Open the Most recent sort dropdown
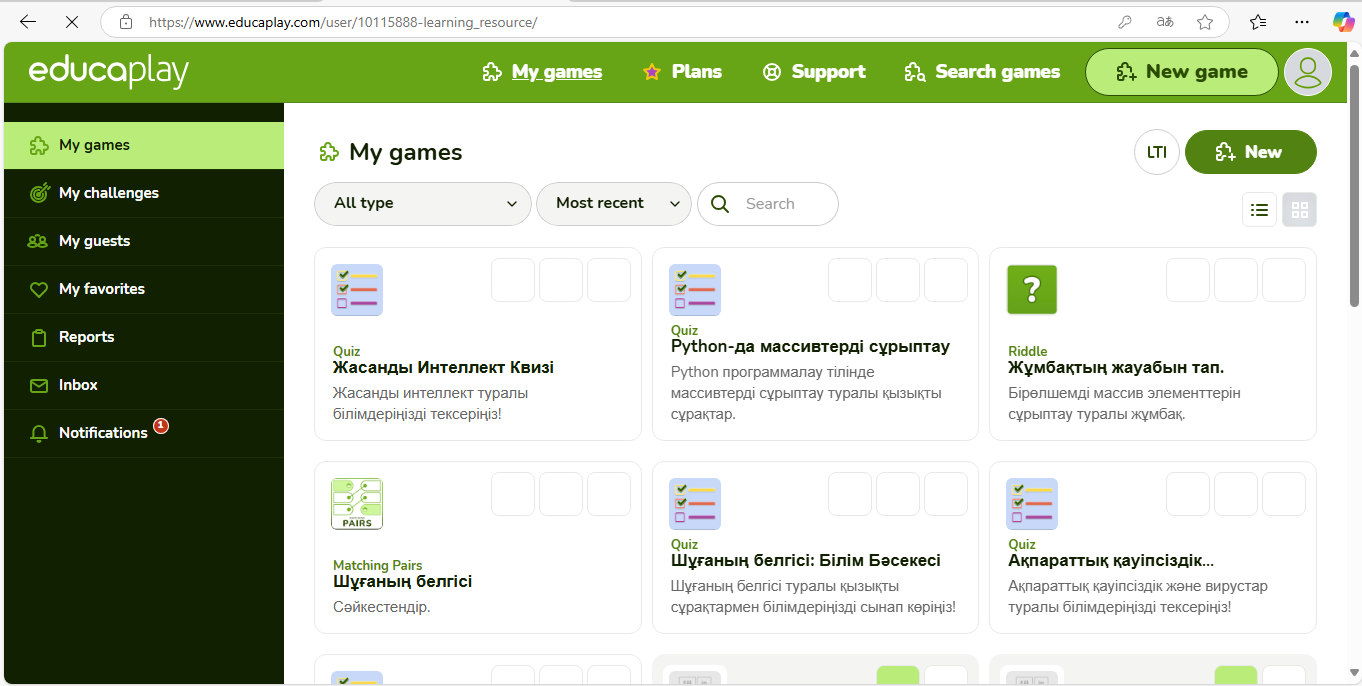 pyautogui.click(x=614, y=204)
